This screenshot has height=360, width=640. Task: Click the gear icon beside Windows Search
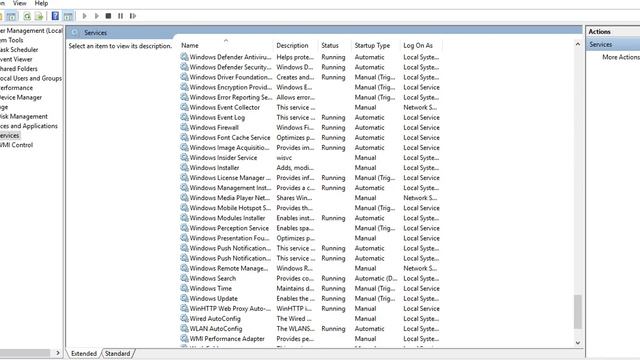(x=184, y=278)
